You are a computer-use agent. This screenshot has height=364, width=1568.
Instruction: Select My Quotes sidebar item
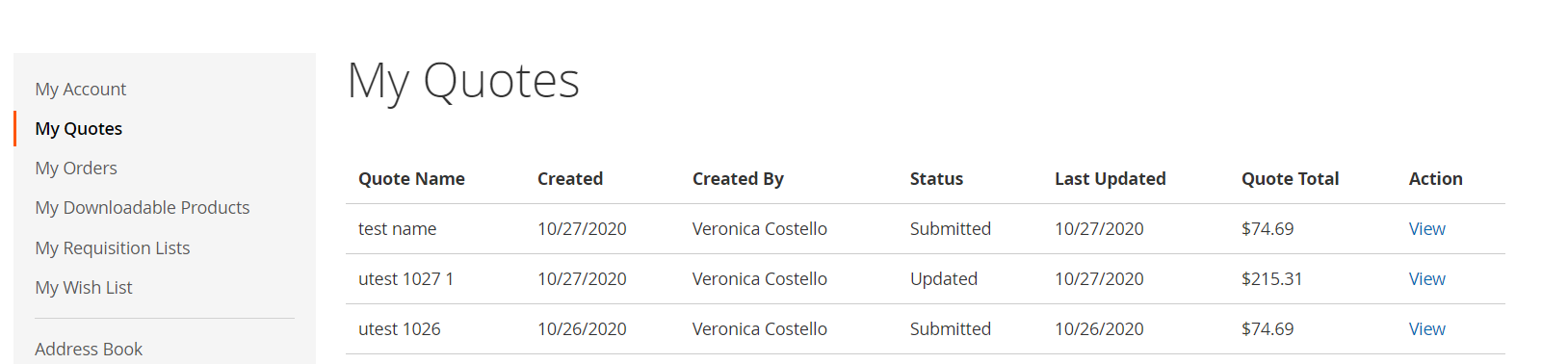79,128
